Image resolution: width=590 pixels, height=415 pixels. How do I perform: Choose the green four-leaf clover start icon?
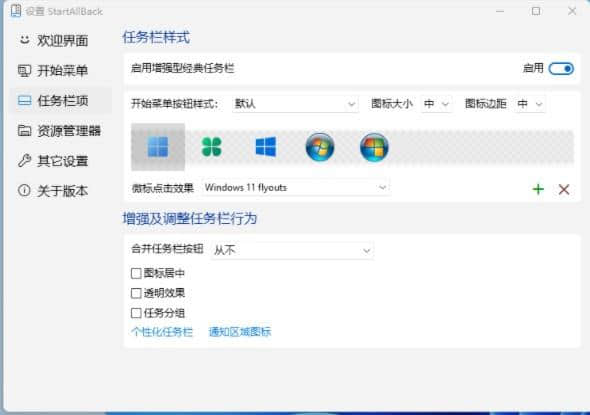point(212,147)
